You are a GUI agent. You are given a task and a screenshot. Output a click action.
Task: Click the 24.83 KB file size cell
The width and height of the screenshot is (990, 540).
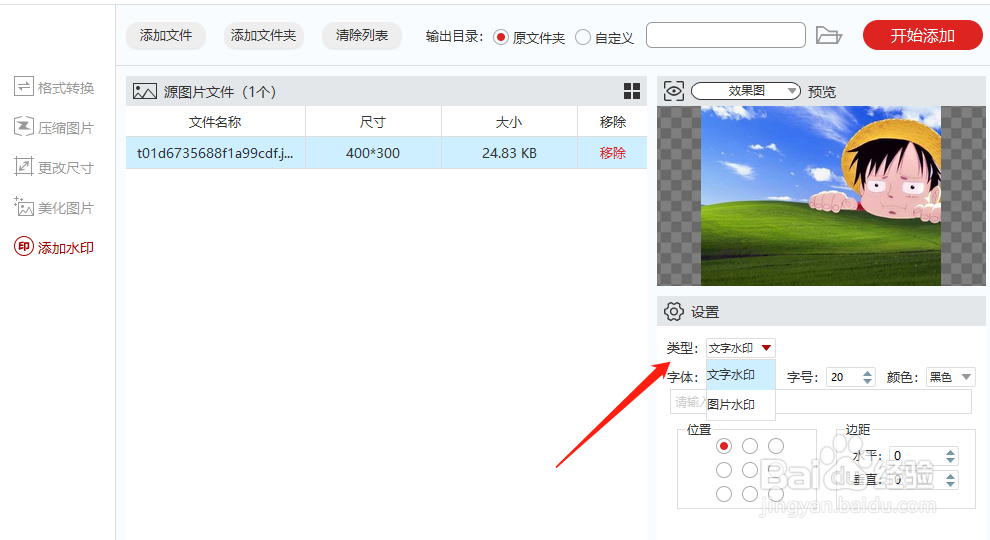[509, 153]
